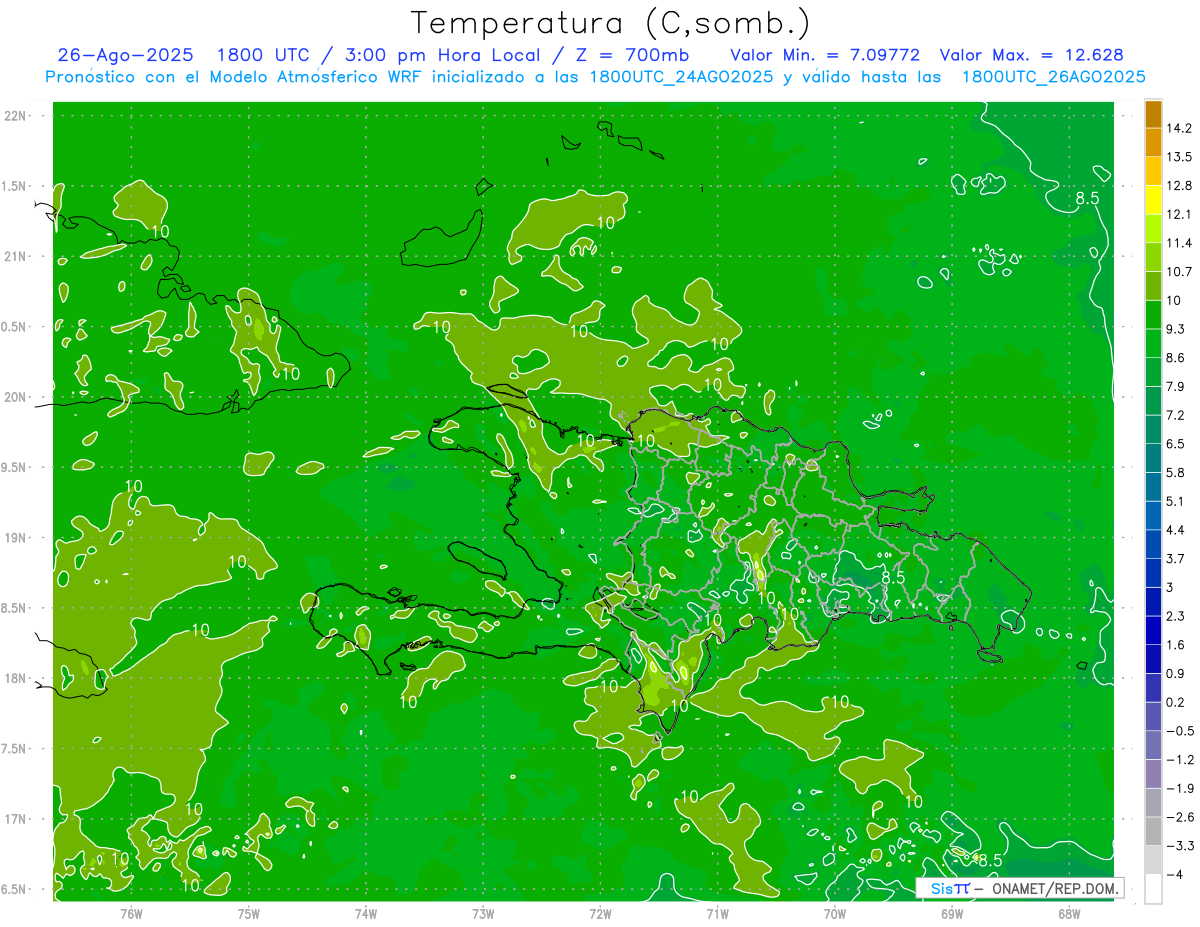The image size is (1200, 927).
Task: Pick the olive swatch between 10 and 10.7
Action: 1153,287
